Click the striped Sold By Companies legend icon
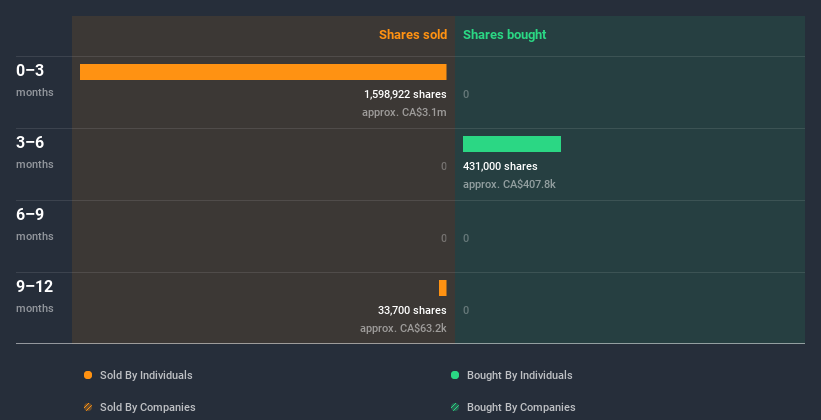This screenshot has height=420, width=821. [88, 407]
